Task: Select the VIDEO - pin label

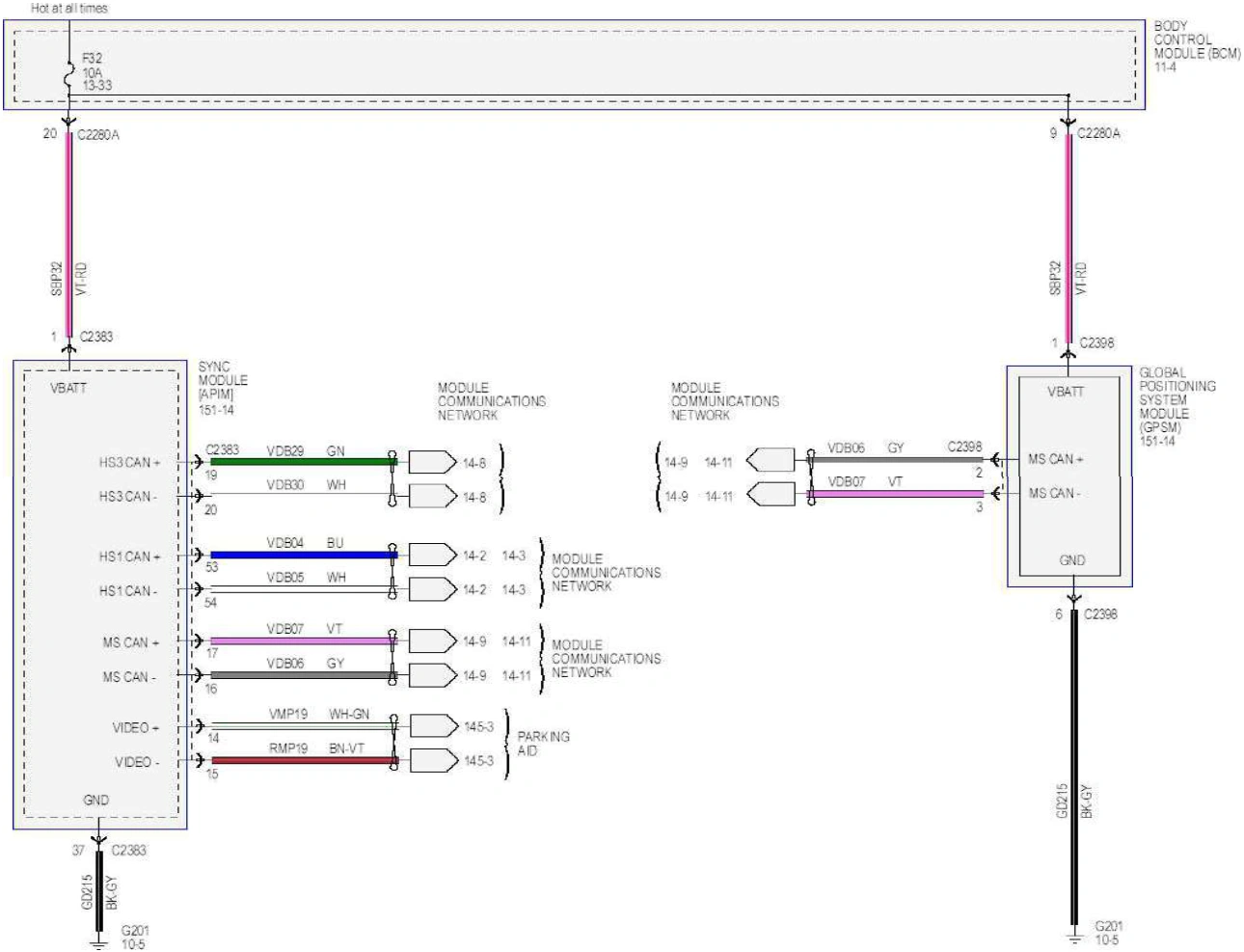Action: tap(135, 762)
